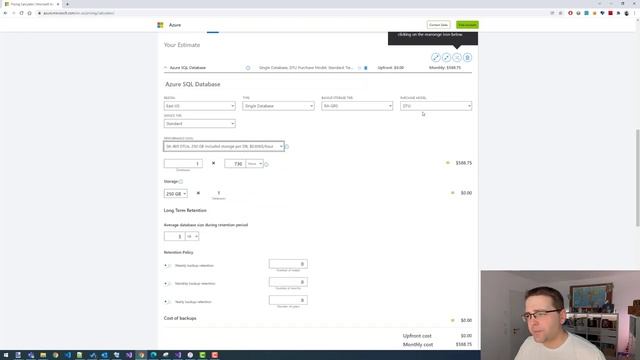
Task: Open the 250 GB storage dropdown
Action: point(176,193)
